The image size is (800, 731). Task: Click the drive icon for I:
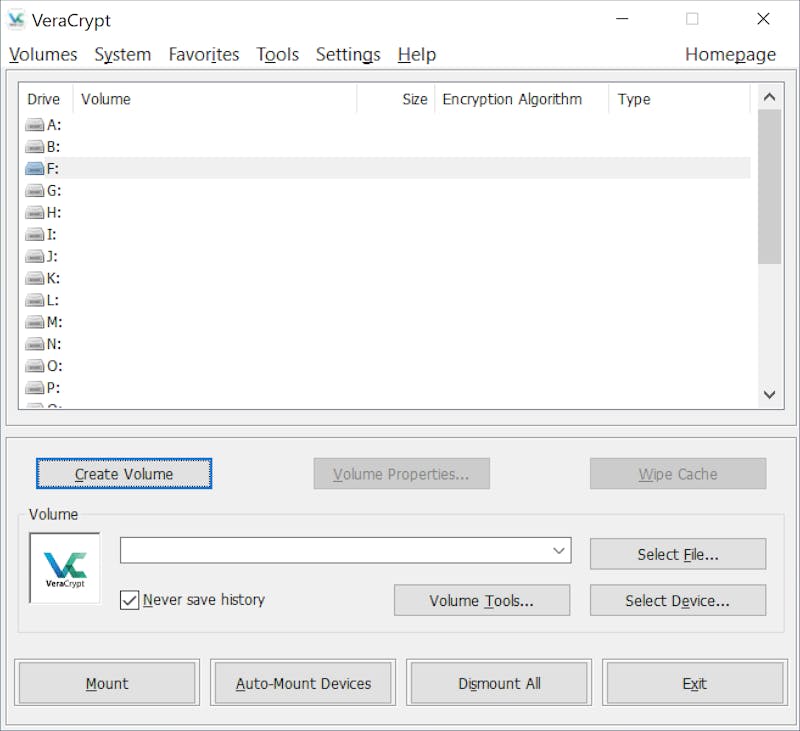[x=35, y=234]
